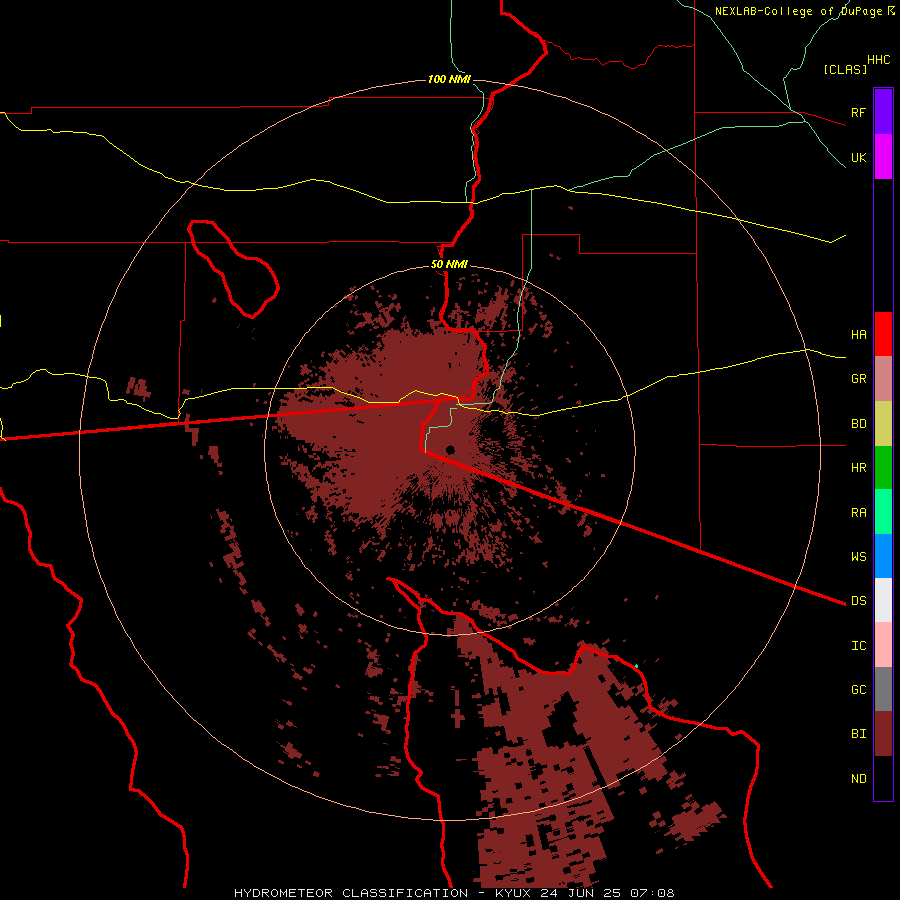Select the GR pink legend swatch
Screen dimensions: 900x900
pyautogui.click(x=883, y=379)
